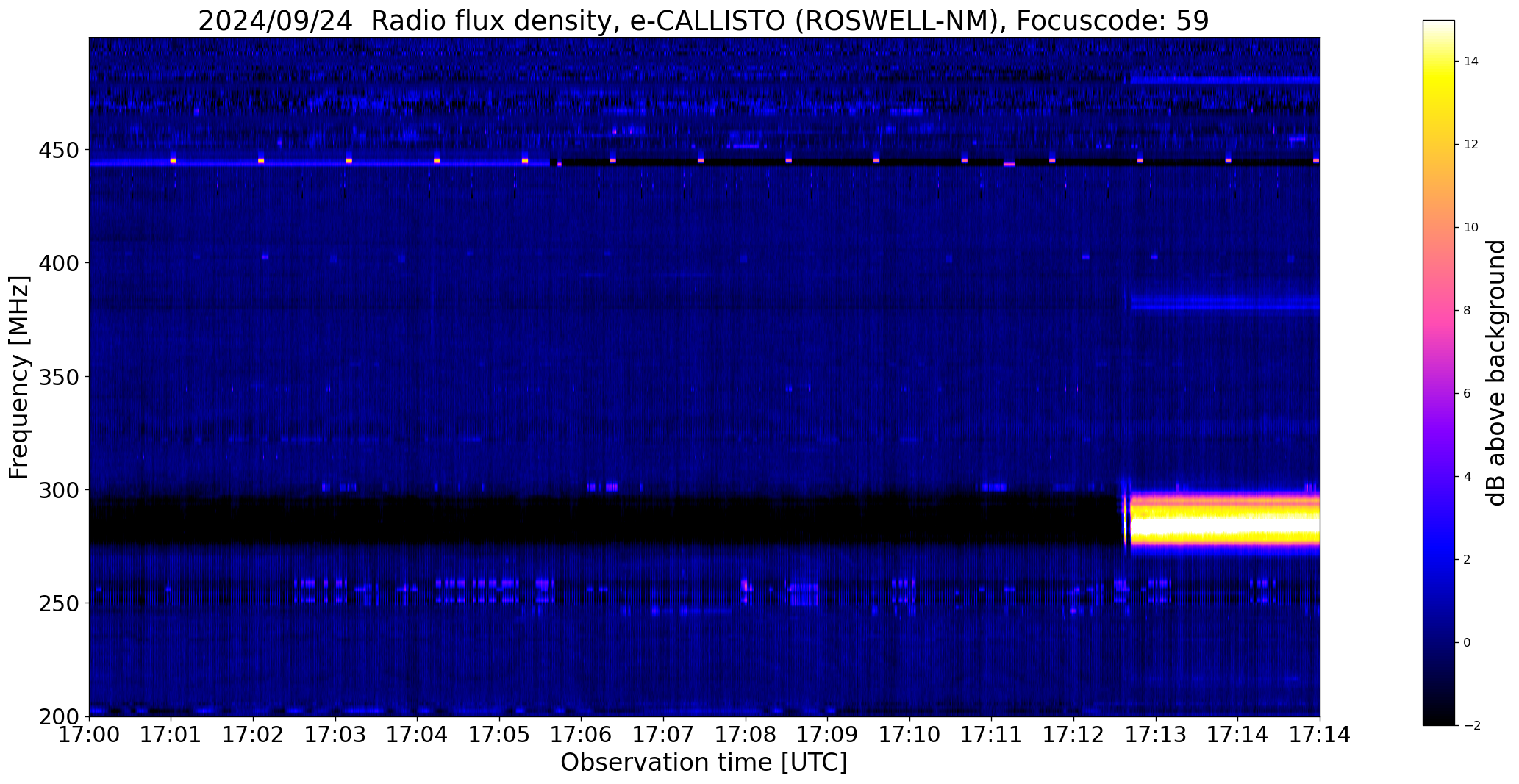This screenshot has height=784, width=1519.
Task: Click the 17:09 time tick label
Action: [828, 735]
